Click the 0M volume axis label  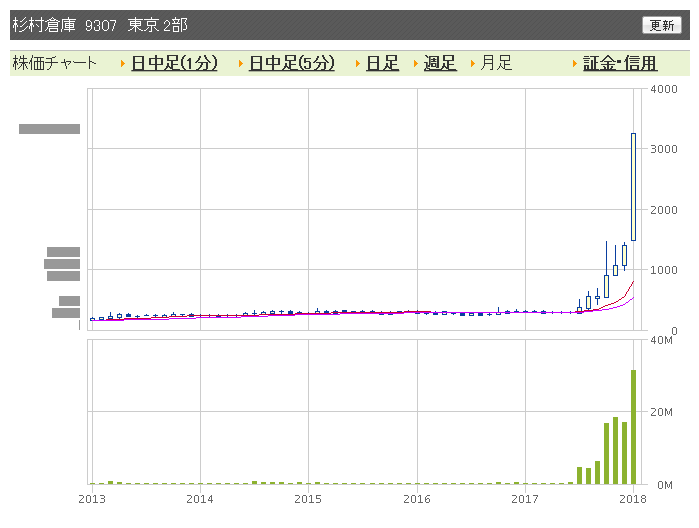pos(665,485)
